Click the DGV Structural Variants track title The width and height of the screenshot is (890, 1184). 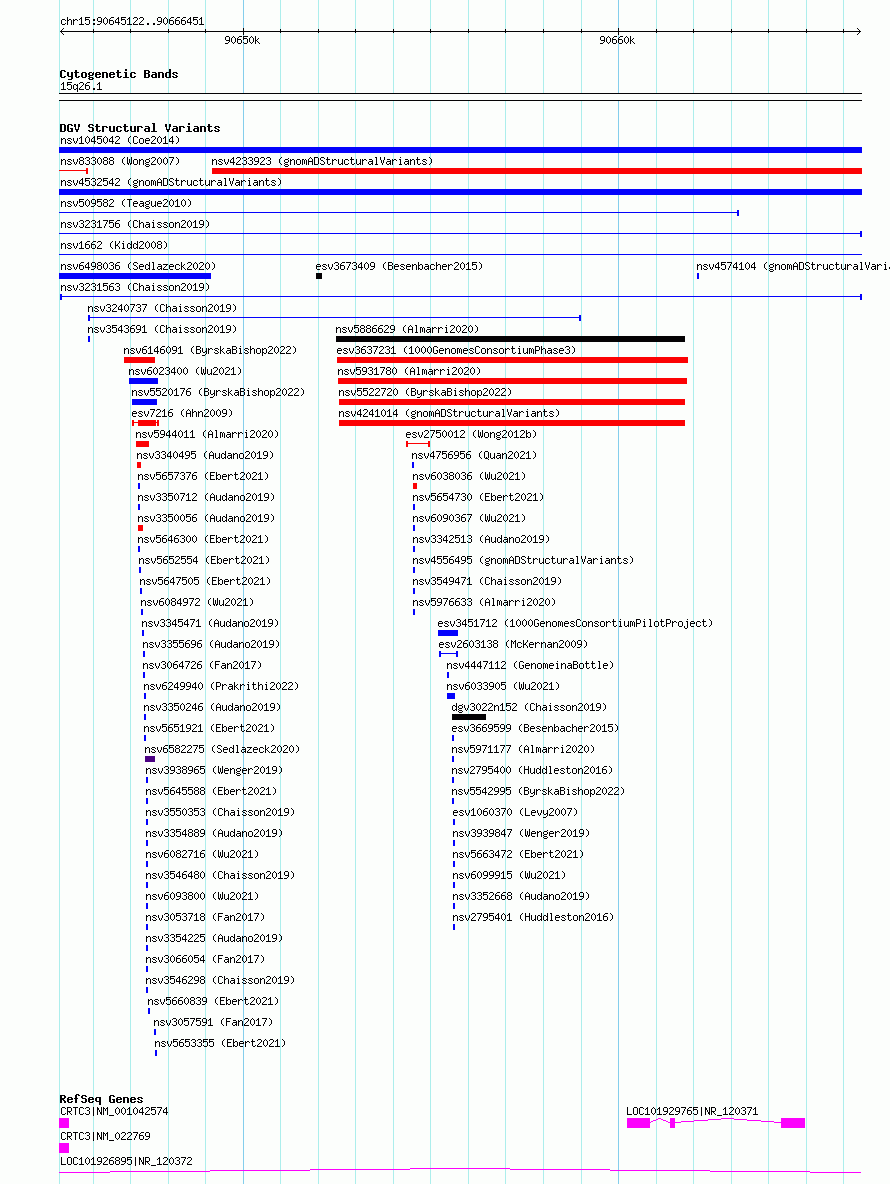tap(140, 128)
